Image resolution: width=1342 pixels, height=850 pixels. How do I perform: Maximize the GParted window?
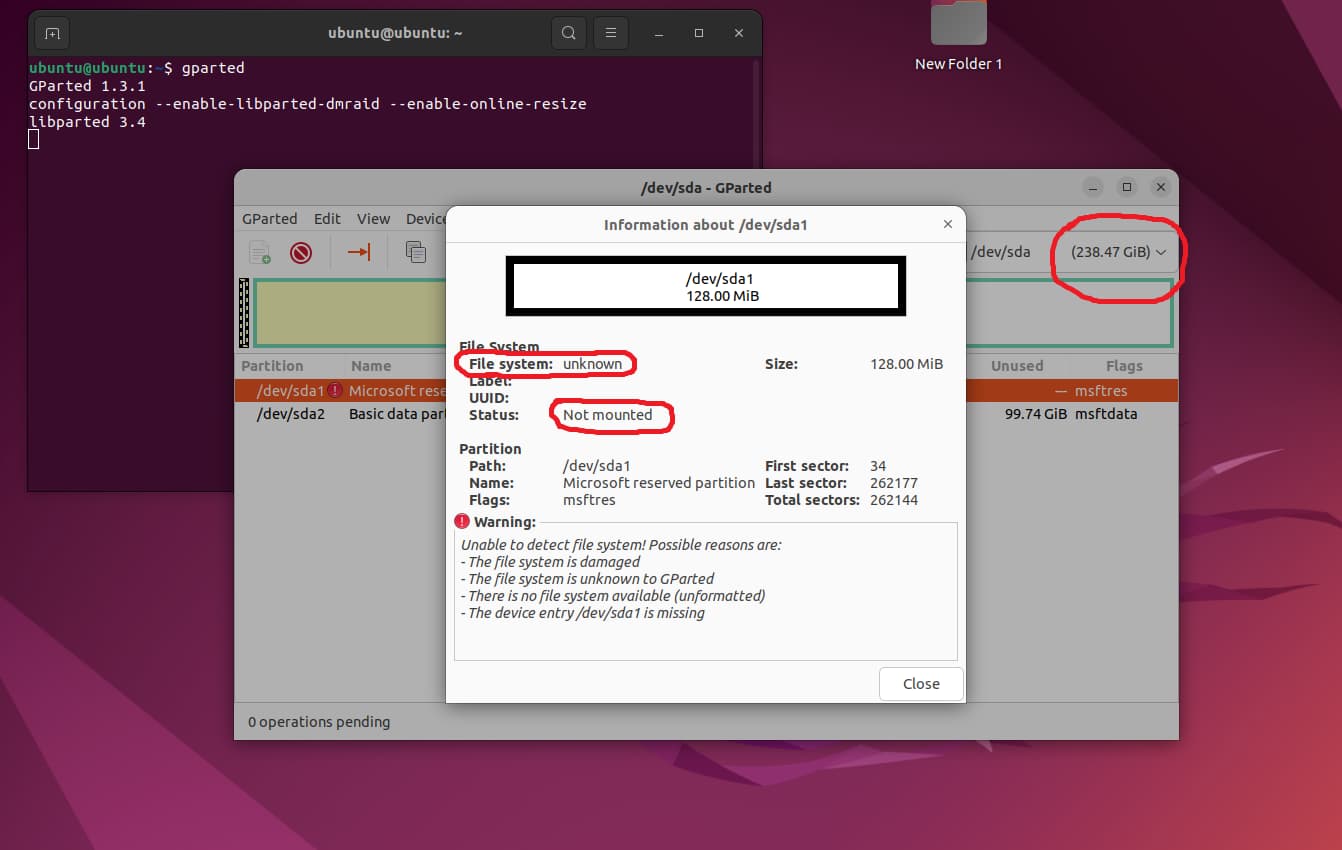coord(1127,187)
